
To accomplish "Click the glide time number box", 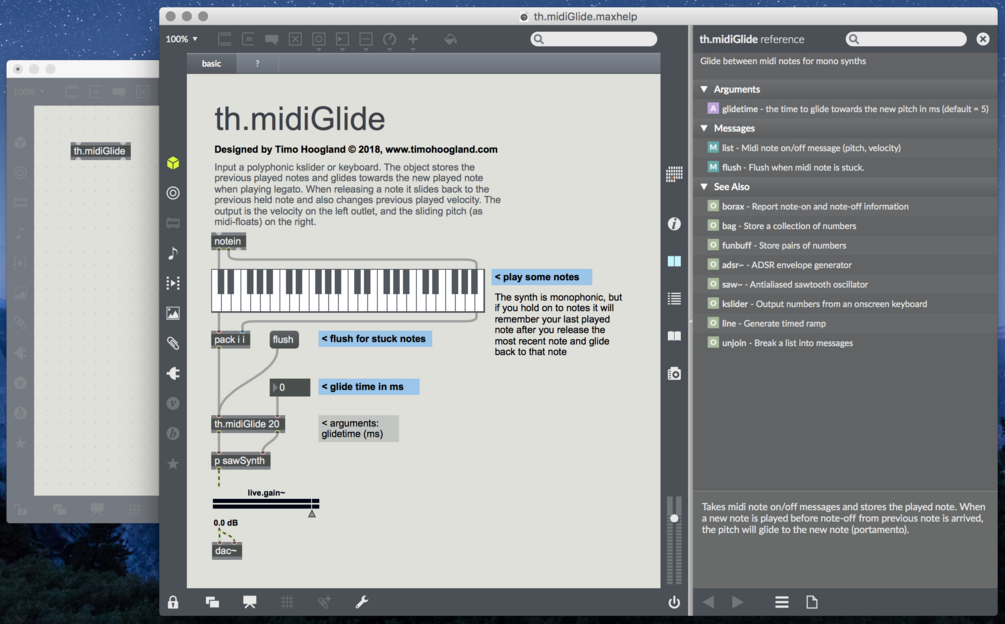I will click(x=290, y=387).
